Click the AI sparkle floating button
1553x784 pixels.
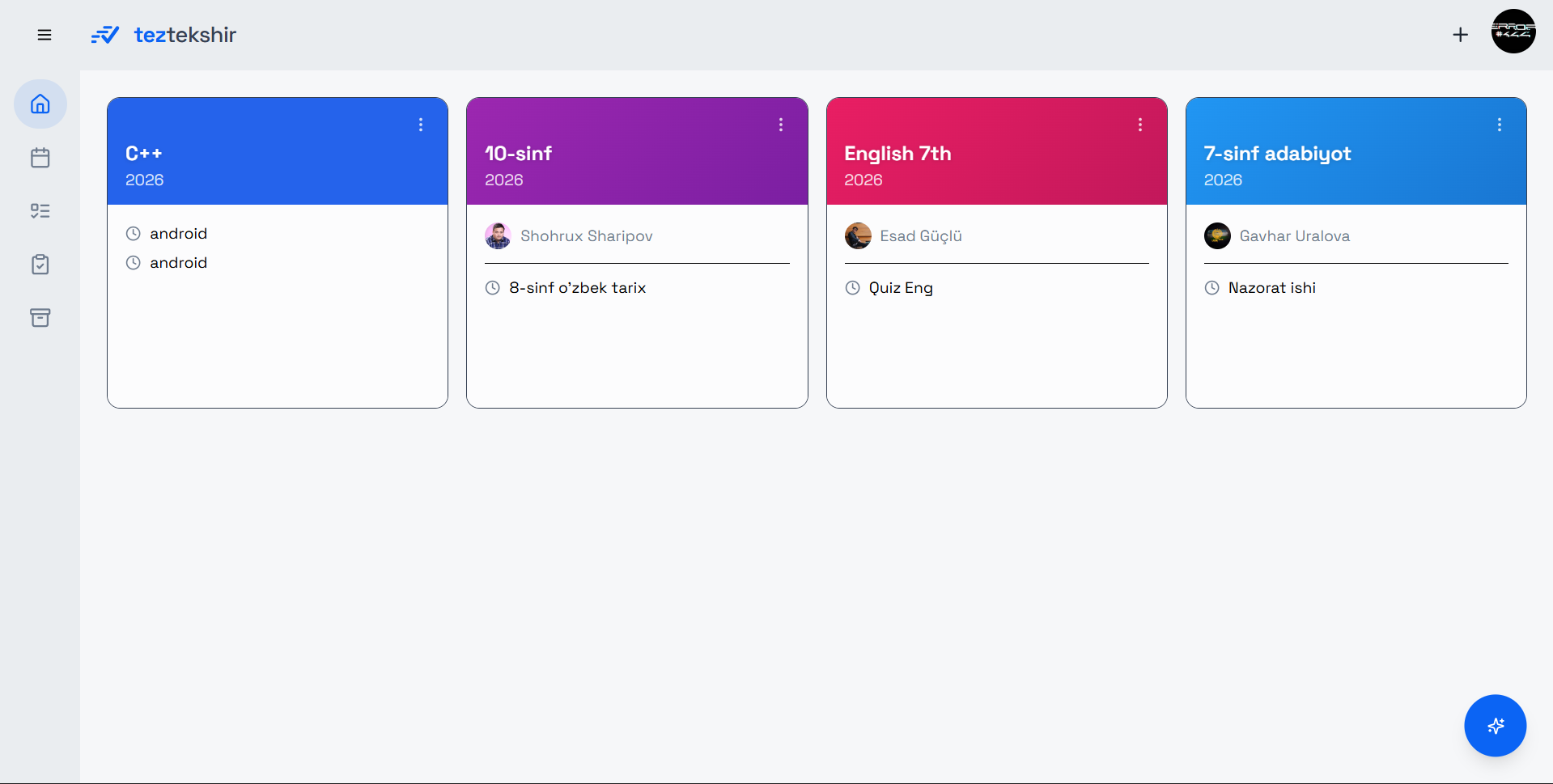(1495, 726)
